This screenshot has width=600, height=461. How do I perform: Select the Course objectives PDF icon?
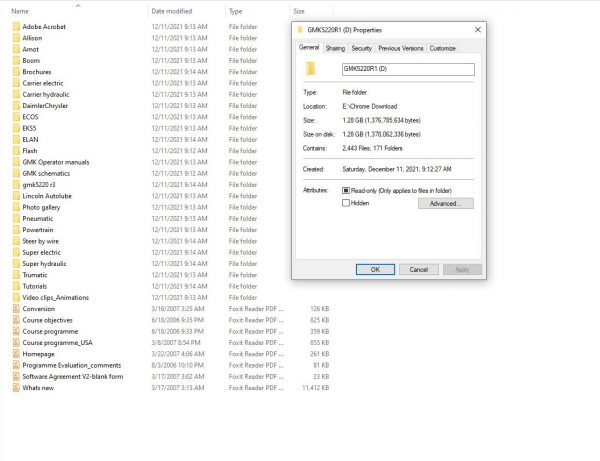point(16,320)
